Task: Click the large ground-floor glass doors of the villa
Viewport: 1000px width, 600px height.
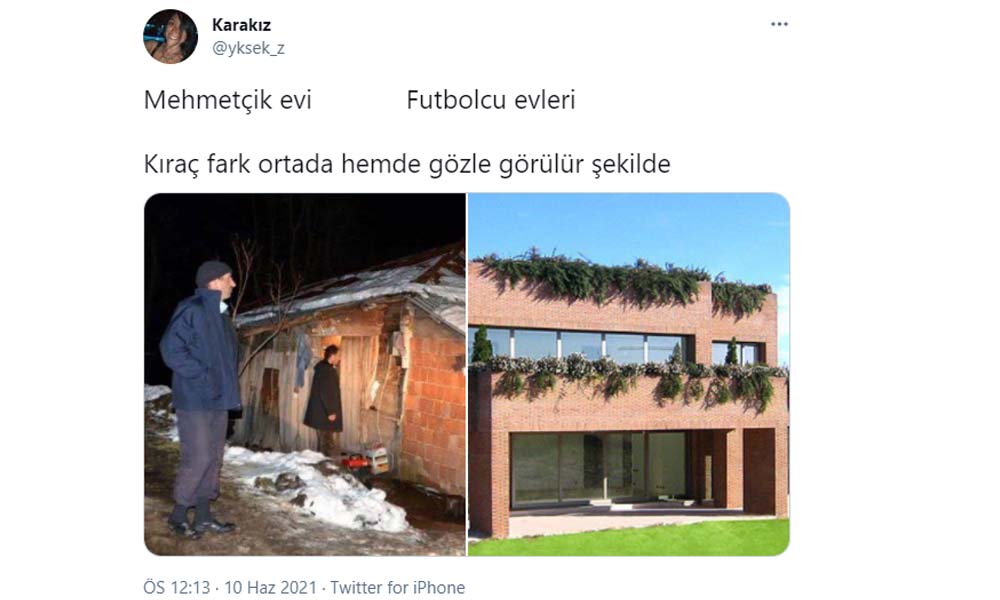Action: point(599,467)
